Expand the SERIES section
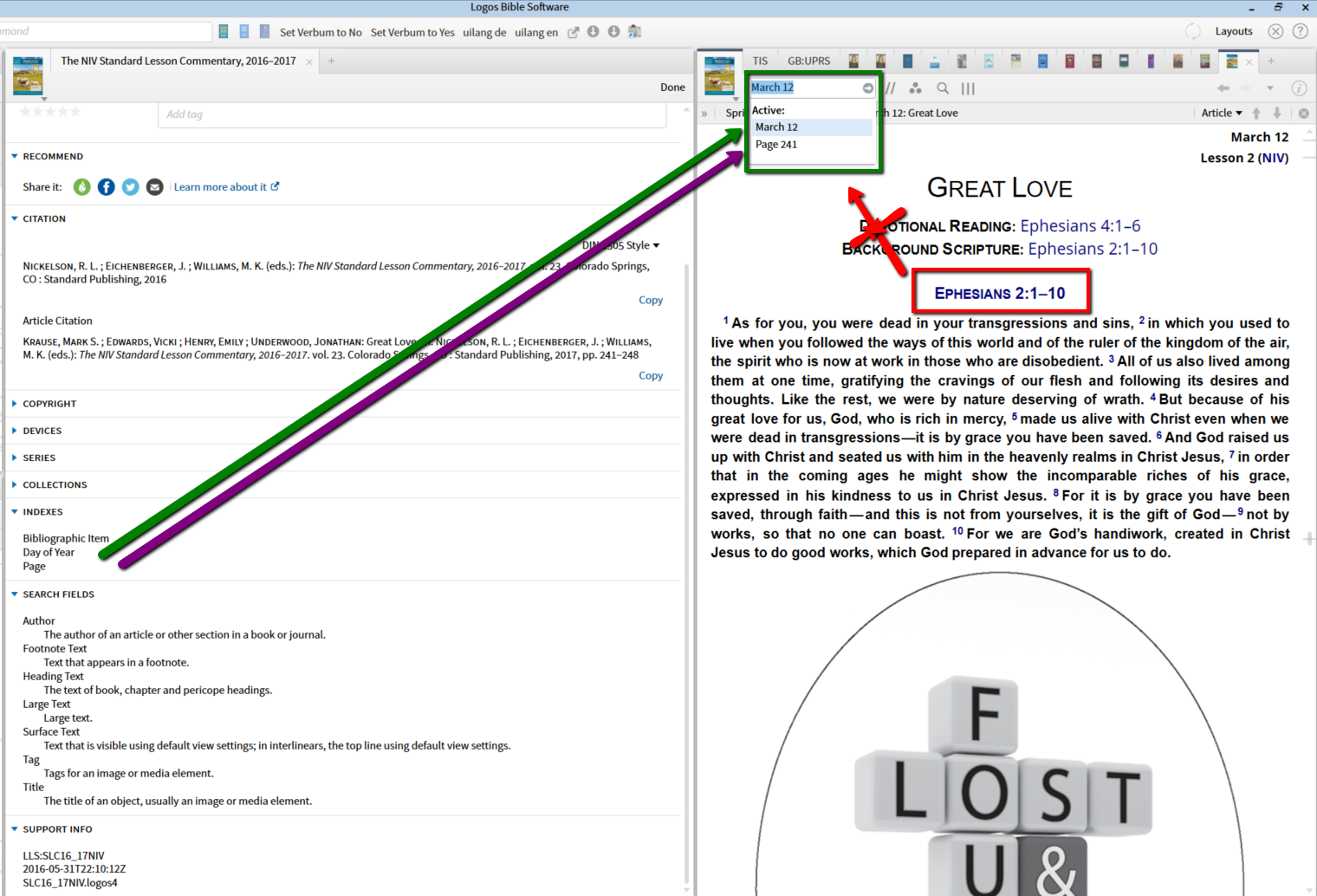 (x=15, y=458)
